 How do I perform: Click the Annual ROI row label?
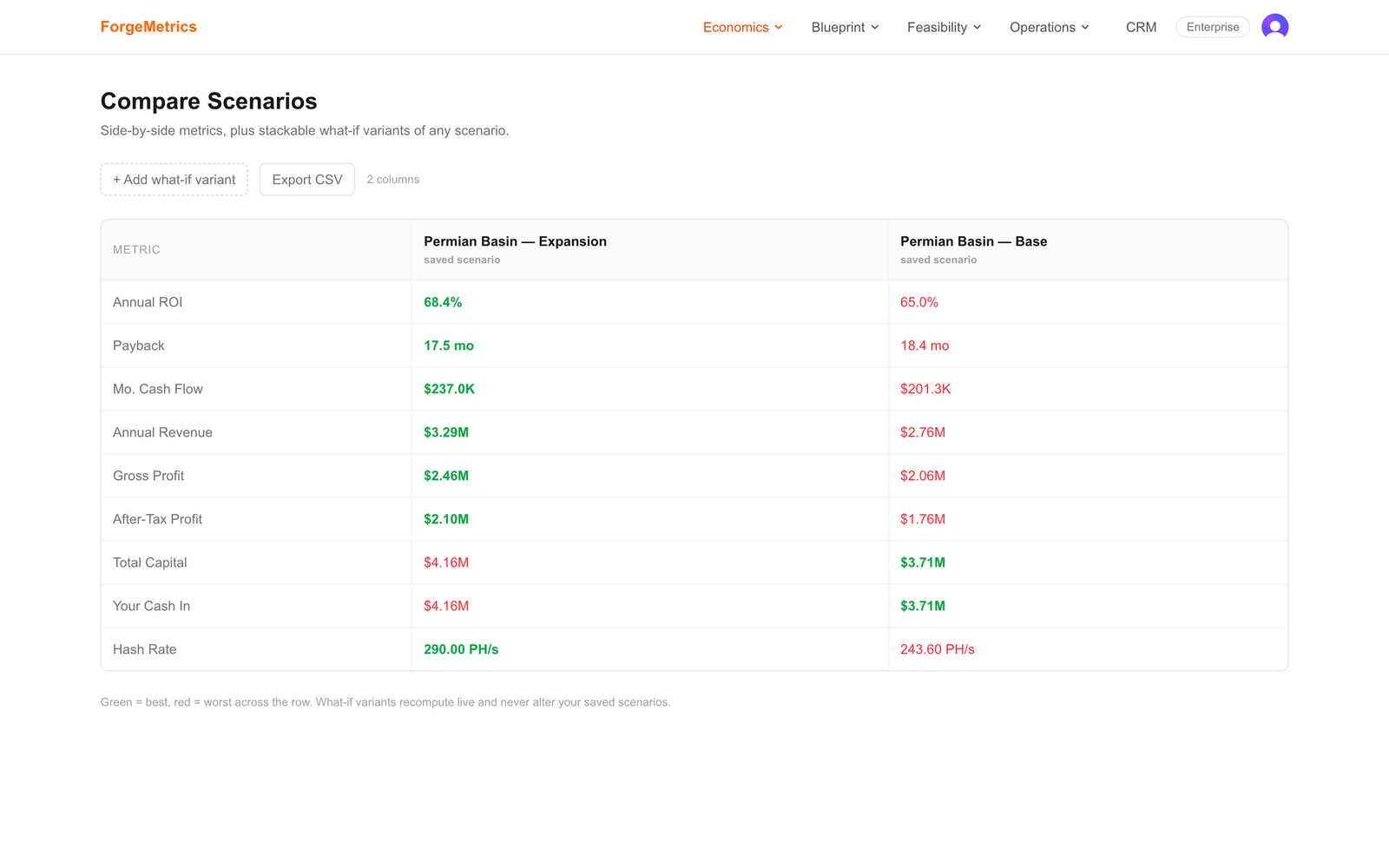click(x=148, y=302)
